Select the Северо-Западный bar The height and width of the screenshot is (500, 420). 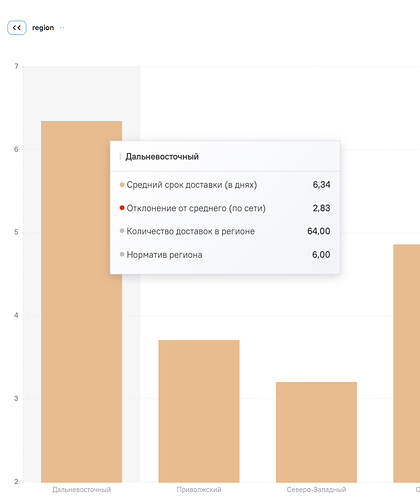pos(316,432)
